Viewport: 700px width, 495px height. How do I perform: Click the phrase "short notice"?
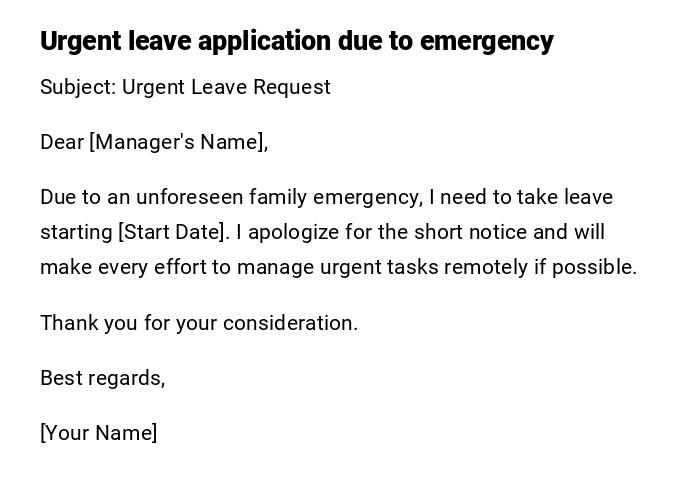click(470, 232)
